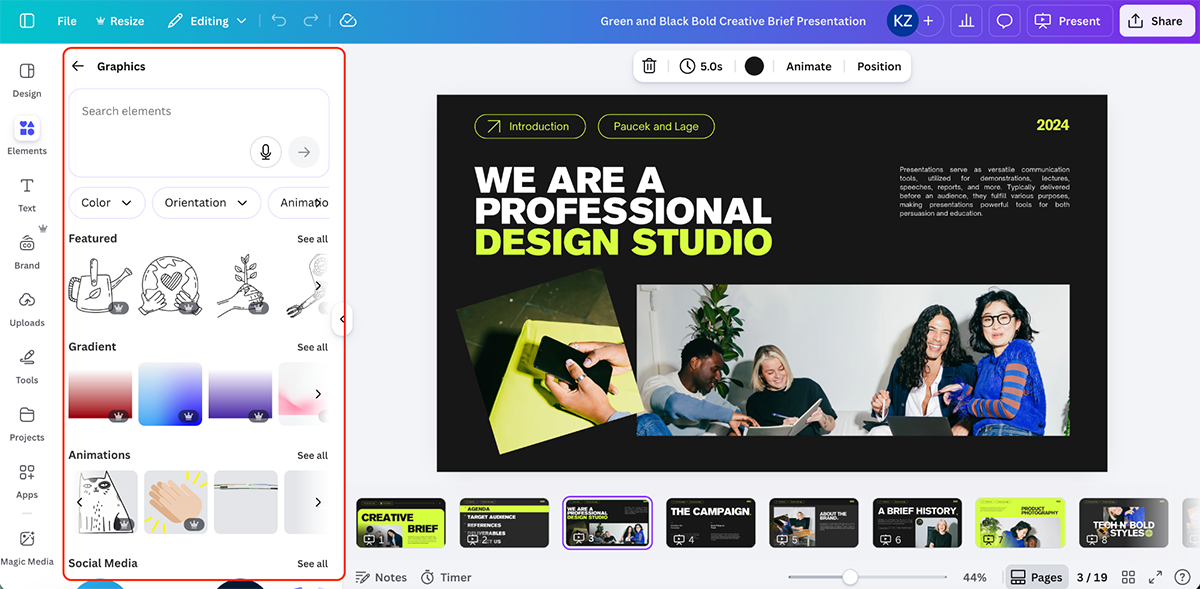
Task: Open the File menu
Action: point(66,20)
